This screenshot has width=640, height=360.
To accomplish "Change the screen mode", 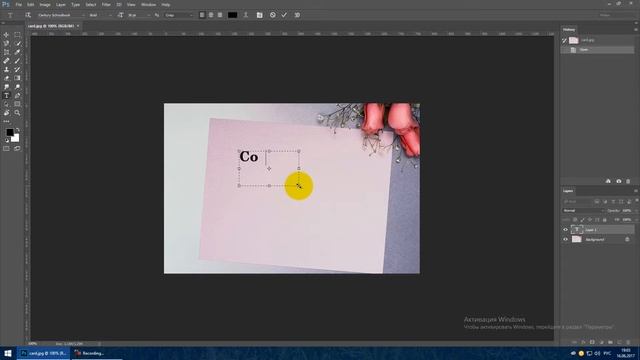I will click(x=17, y=149).
